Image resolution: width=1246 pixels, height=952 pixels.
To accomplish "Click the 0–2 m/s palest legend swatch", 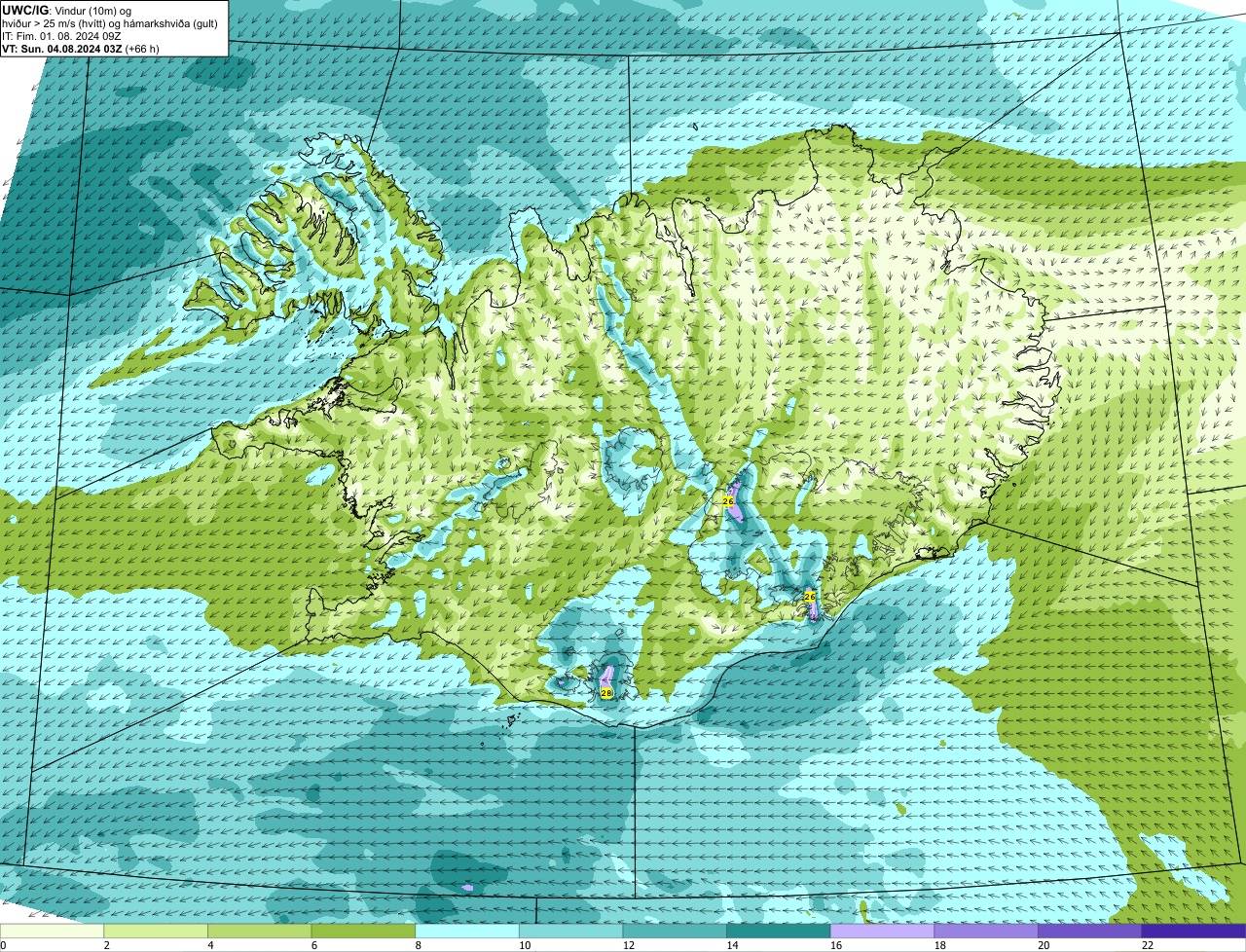I will coord(52,931).
